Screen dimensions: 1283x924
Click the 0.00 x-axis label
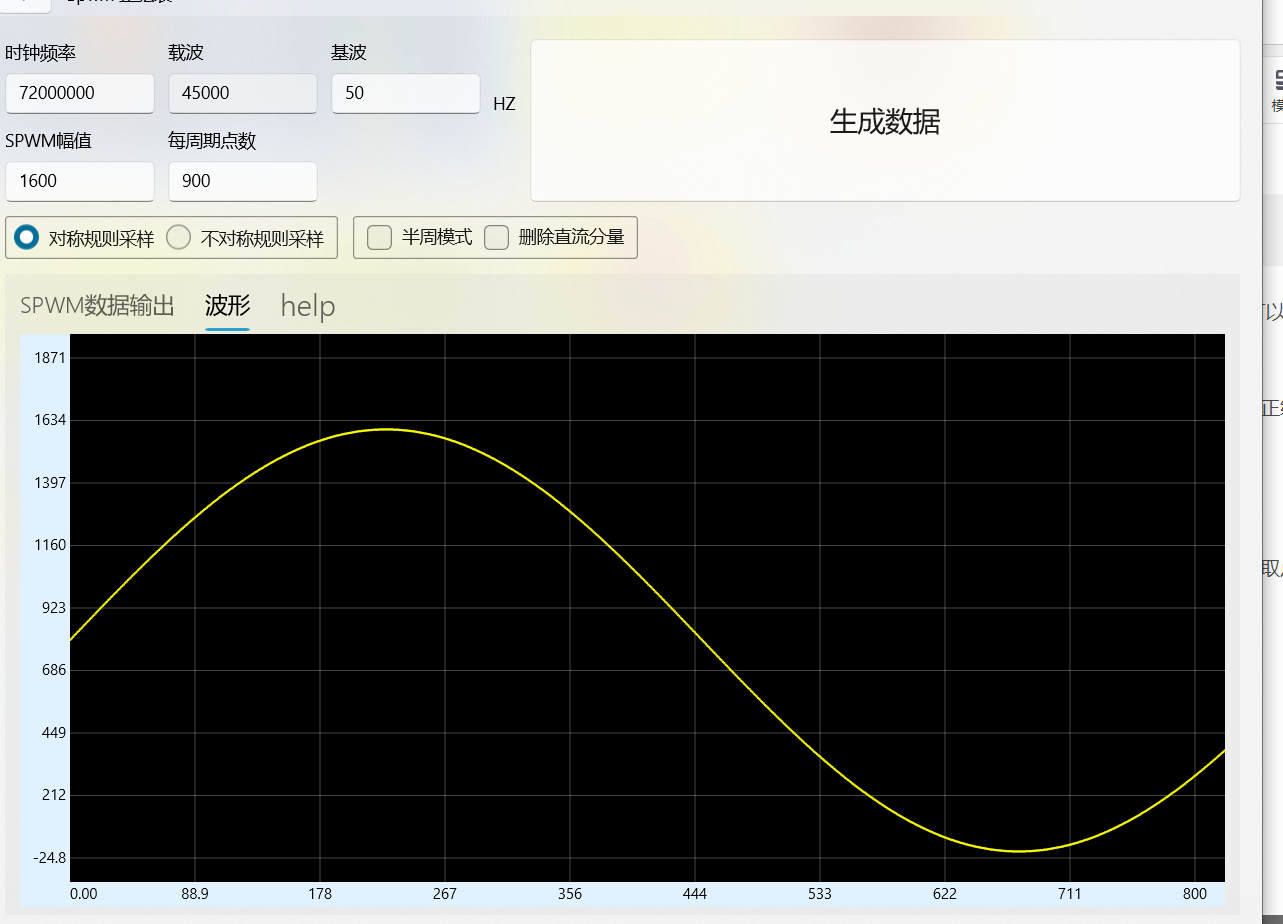click(x=84, y=894)
